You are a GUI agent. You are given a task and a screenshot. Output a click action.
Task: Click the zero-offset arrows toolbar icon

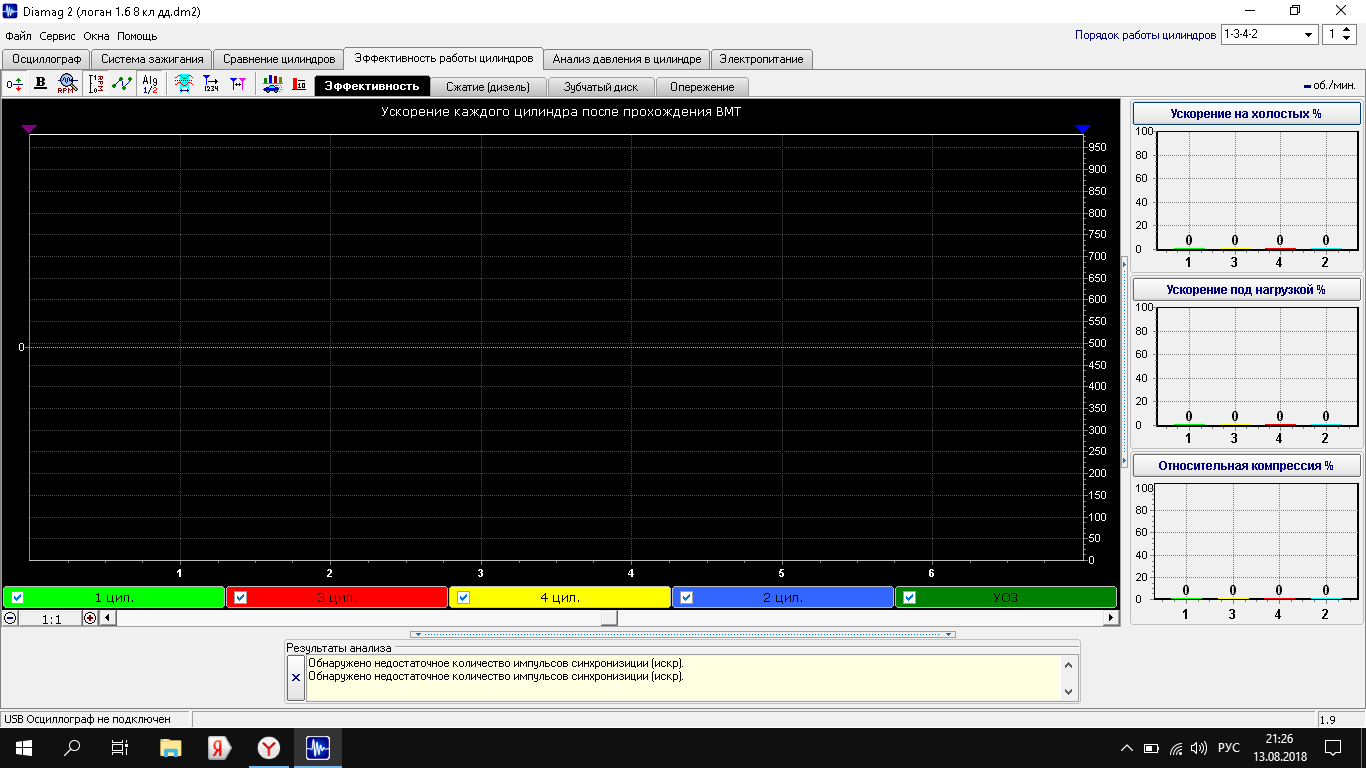coord(14,84)
